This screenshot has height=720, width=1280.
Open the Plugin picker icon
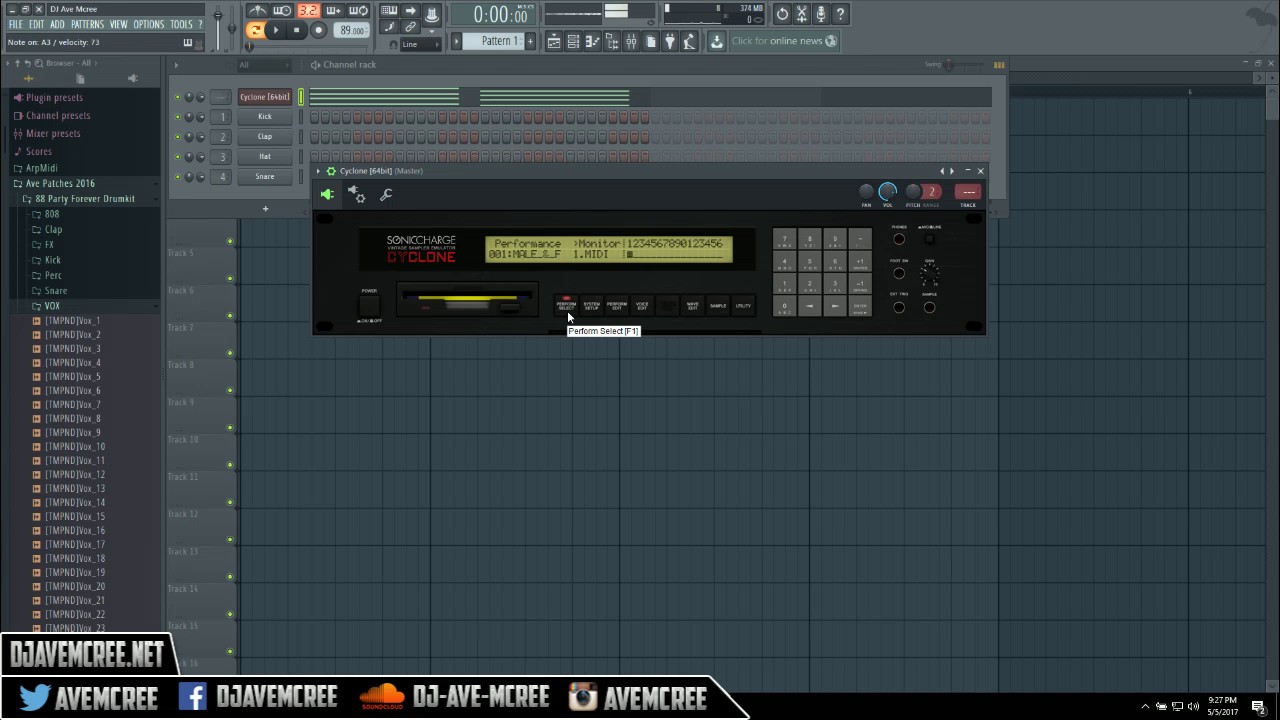[670, 41]
